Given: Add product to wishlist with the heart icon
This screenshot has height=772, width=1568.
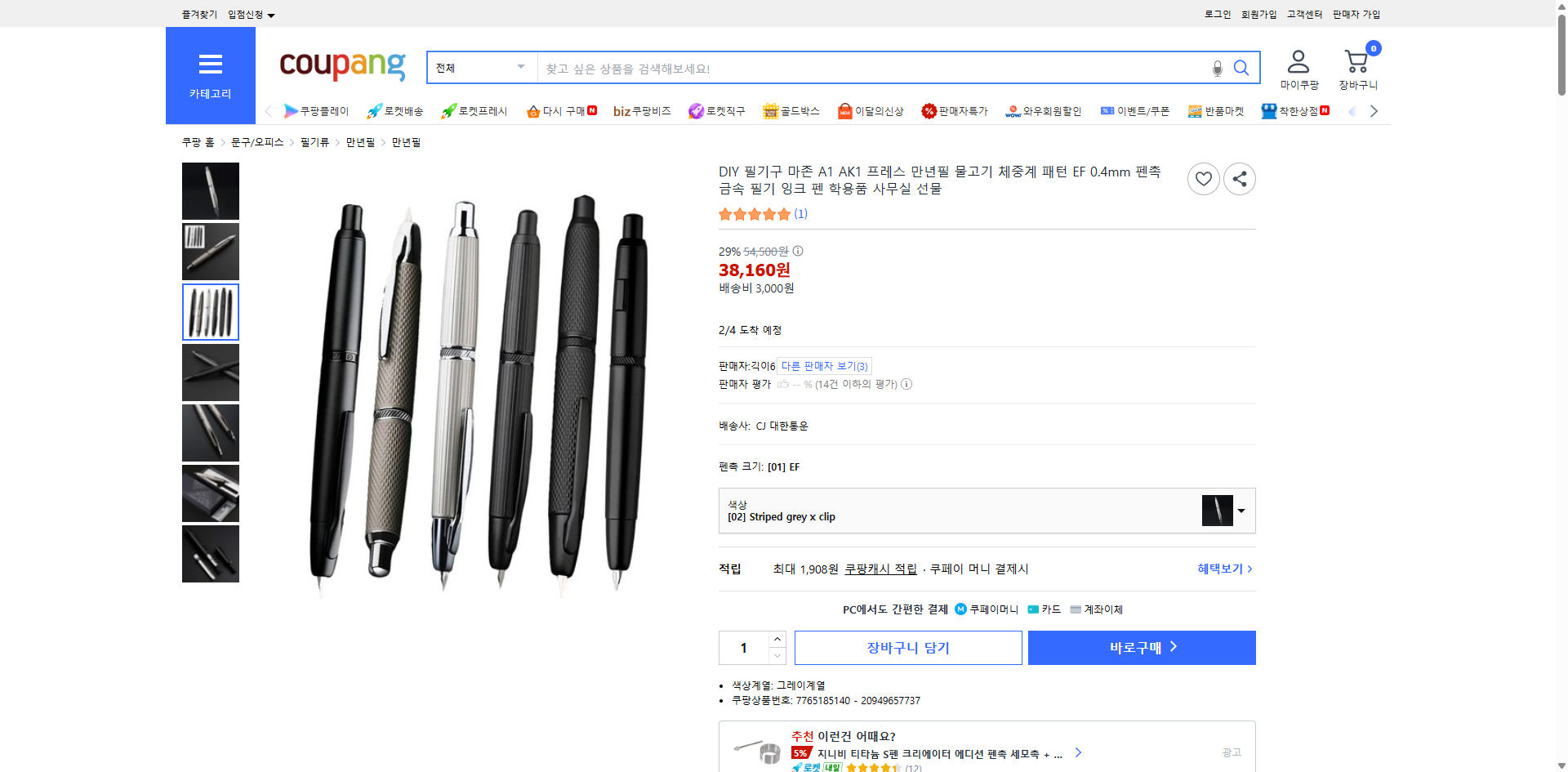Looking at the screenshot, I should pyautogui.click(x=1203, y=178).
